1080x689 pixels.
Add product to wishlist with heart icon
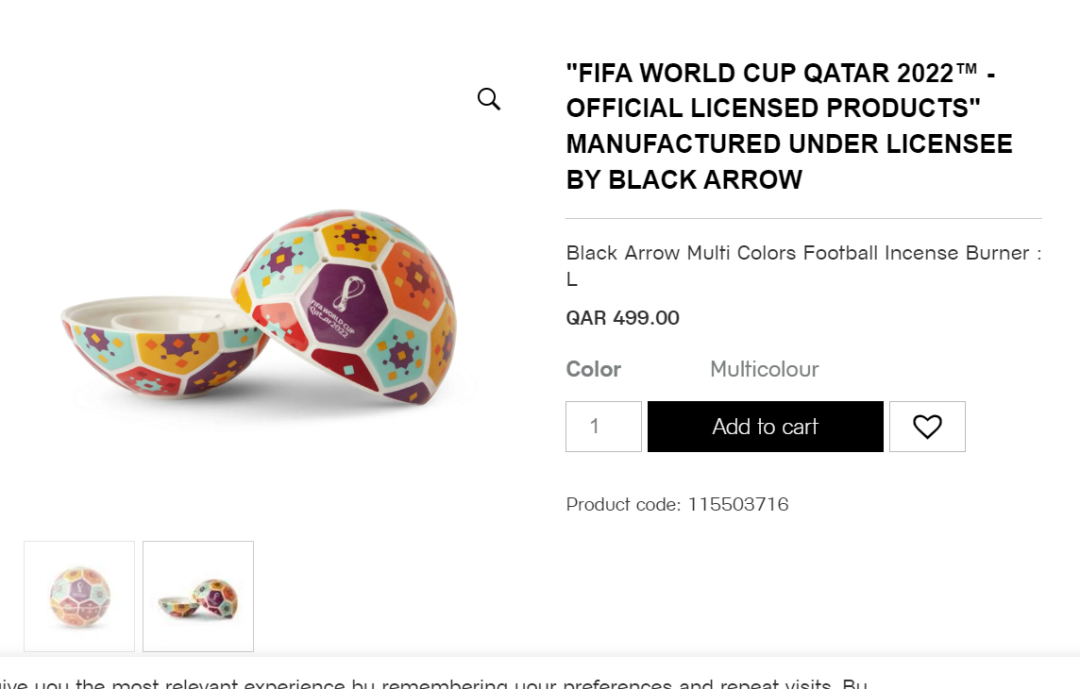927,427
